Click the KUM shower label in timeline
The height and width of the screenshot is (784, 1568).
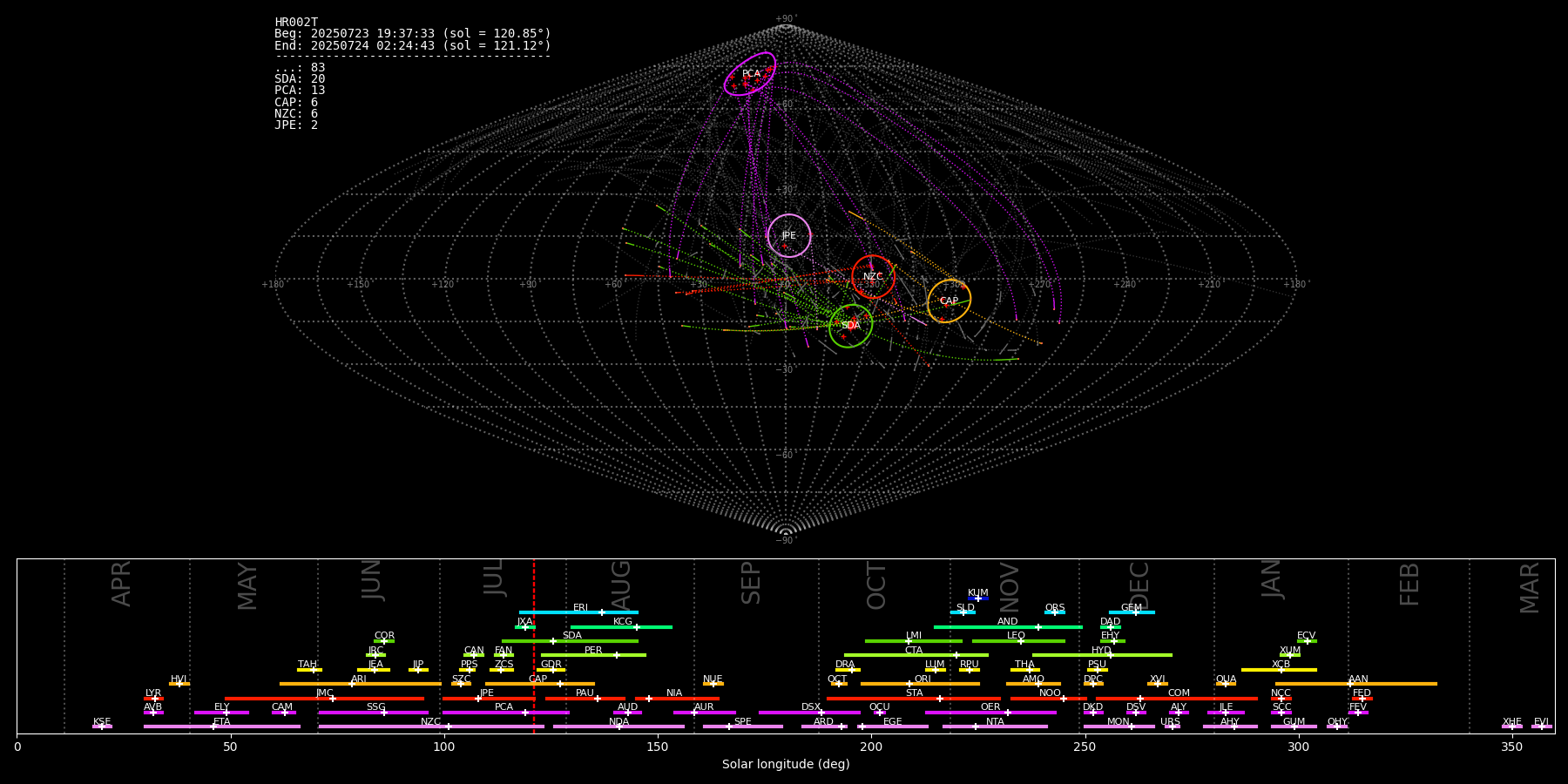click(978, 593)
